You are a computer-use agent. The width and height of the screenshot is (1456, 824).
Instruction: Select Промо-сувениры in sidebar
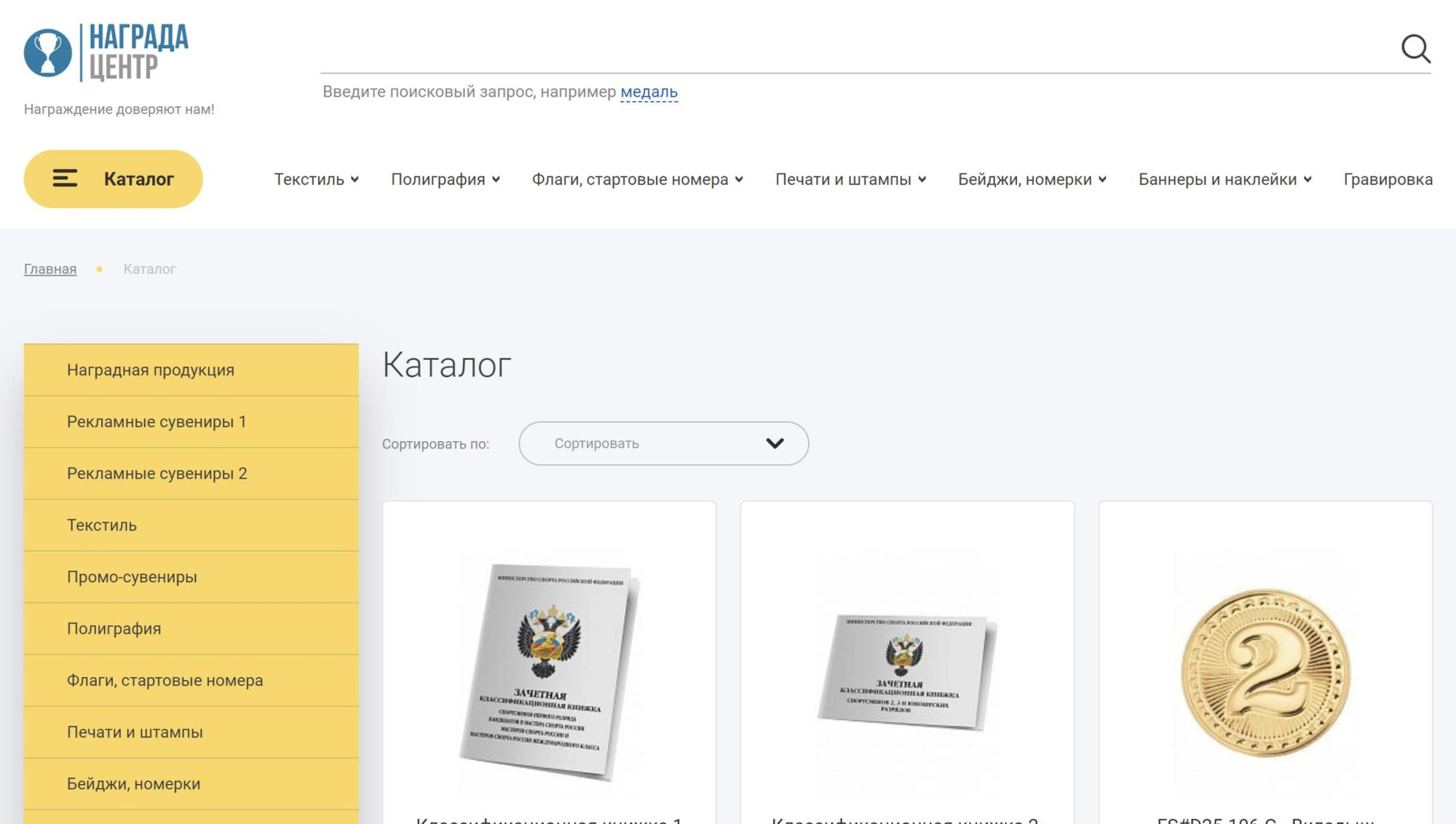[x=191, y=577]
